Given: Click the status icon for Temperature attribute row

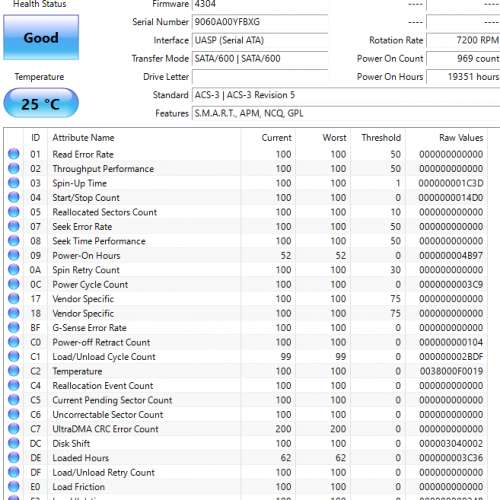Looking at the screenshot, I should [x=14, y=371].
